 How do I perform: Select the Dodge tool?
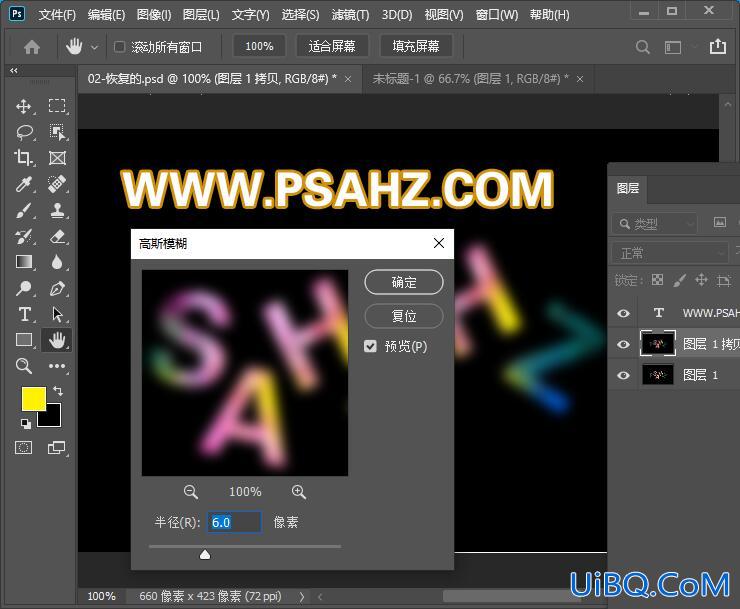(24, 288)
